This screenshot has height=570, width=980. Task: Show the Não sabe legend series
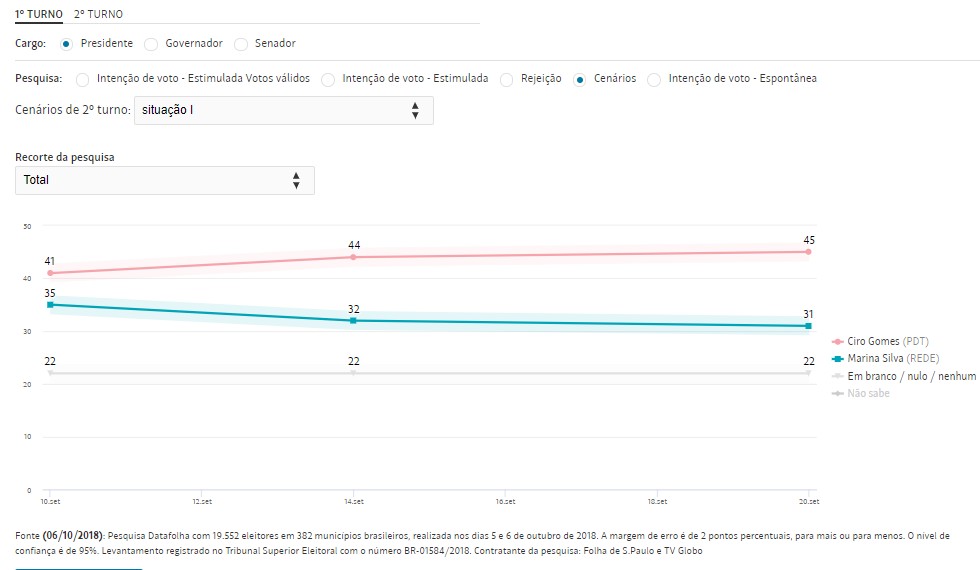pyautogui.click(x=868, y=393)
